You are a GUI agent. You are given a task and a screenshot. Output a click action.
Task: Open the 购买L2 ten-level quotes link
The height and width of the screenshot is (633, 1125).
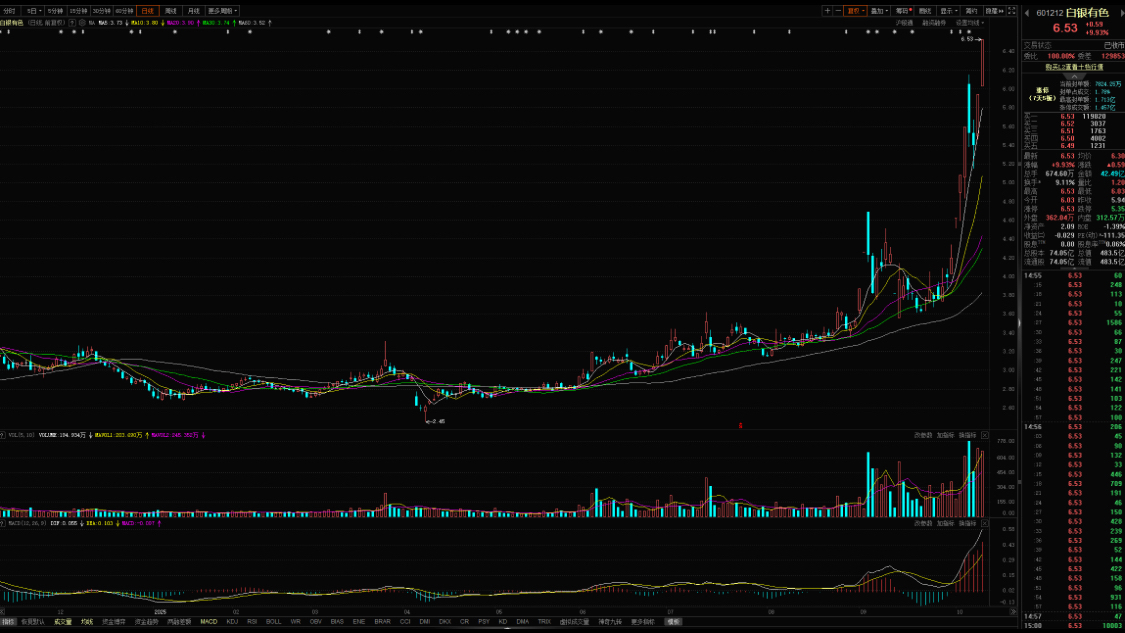click(x=1074, y=67)
